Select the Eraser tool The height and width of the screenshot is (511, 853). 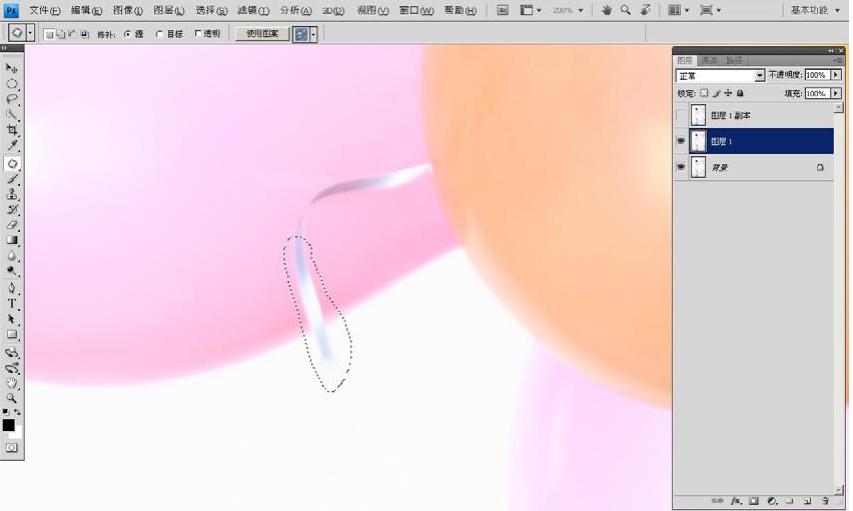point(11,224)
